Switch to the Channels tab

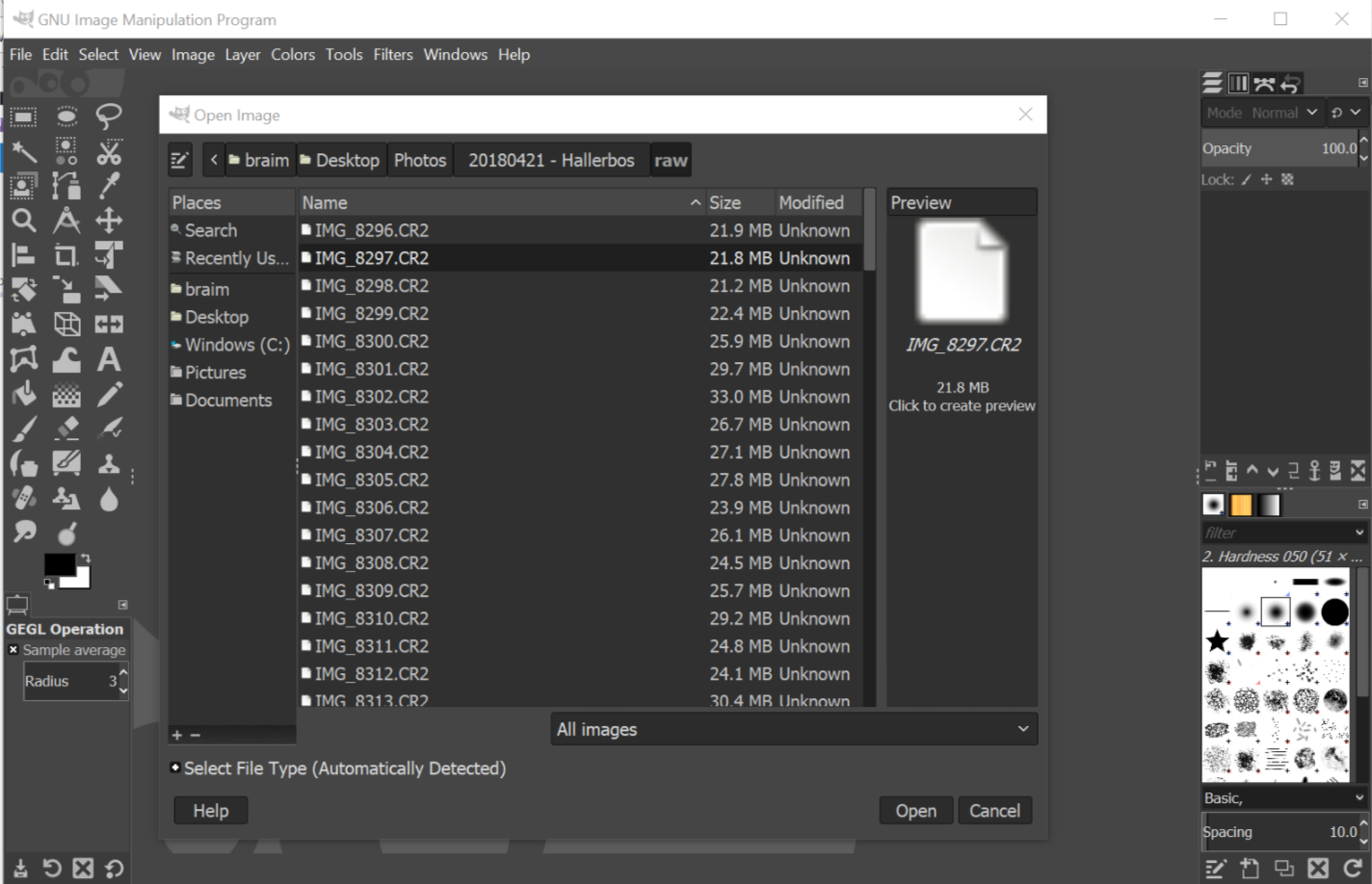1239,84
